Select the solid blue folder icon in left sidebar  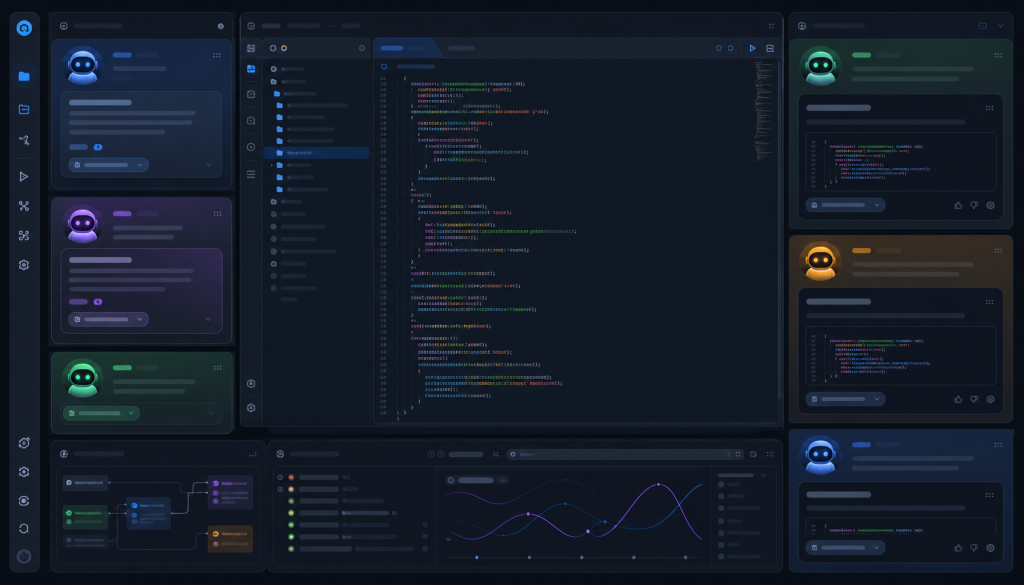click(24, 76)
